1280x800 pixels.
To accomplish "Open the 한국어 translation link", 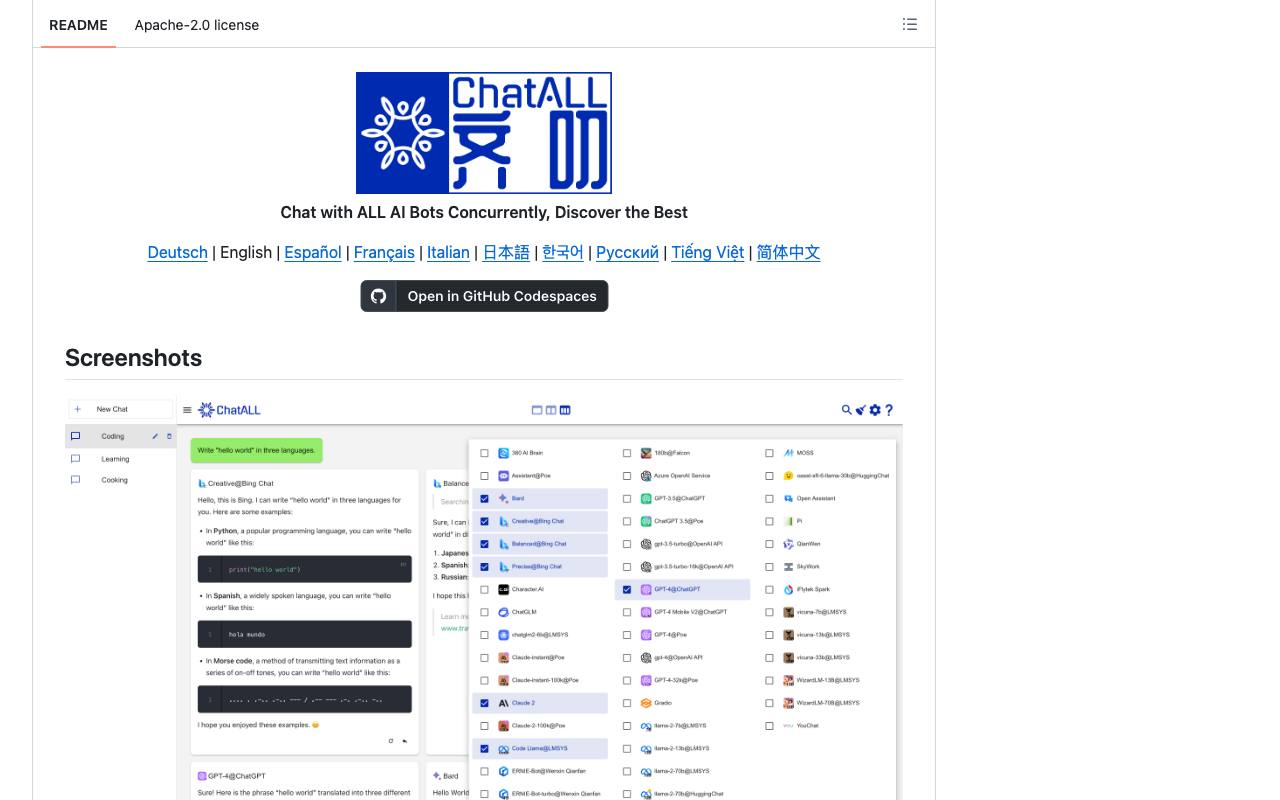I will [x=563, y=252].
